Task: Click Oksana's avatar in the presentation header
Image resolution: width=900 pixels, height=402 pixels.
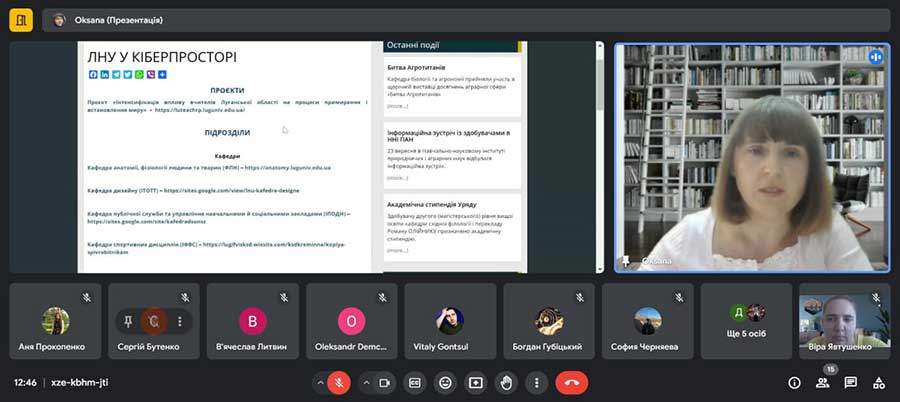Action: tap(59, 20)
